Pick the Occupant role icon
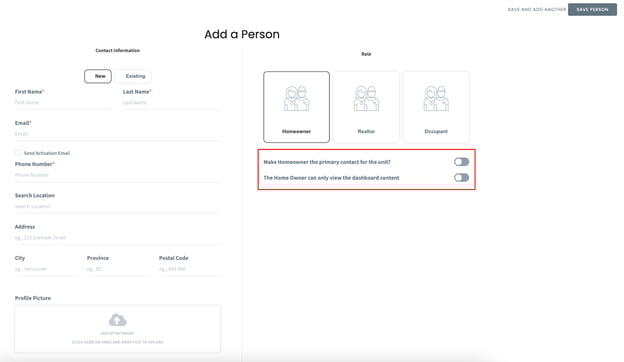 436,98
